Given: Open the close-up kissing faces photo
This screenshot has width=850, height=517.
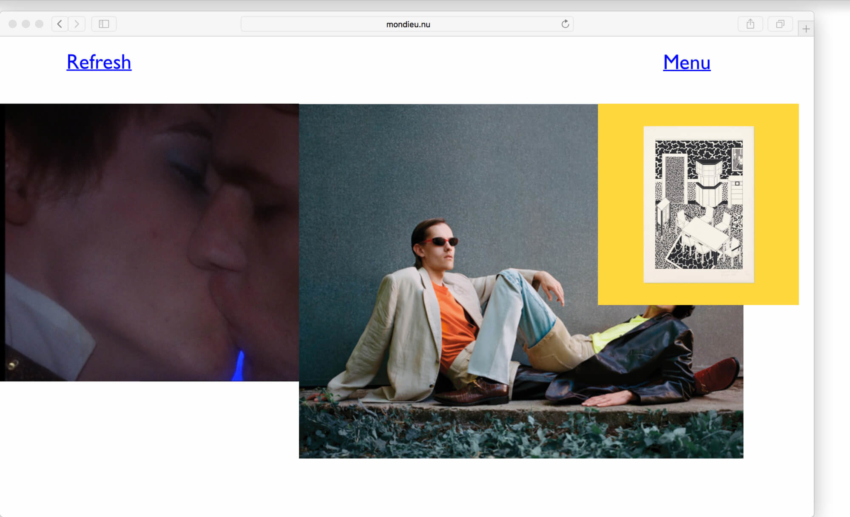Looking at the screenshot, I should (x=149, y=242).
